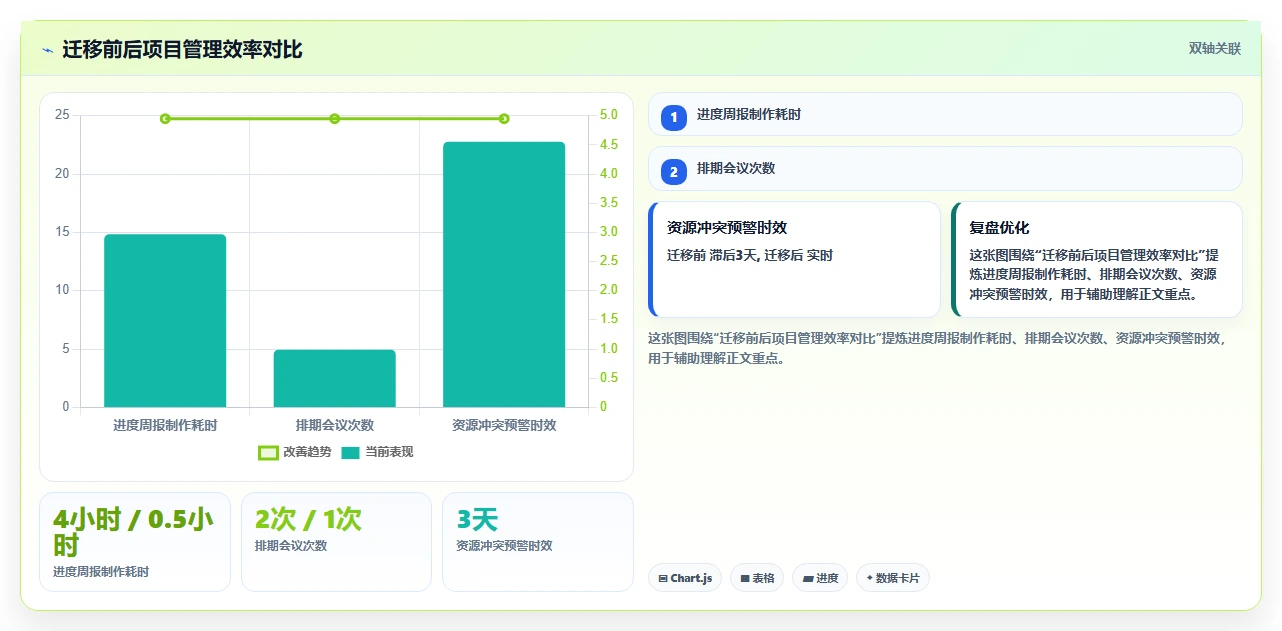Click the Chart.js tag
1282x631 pixels.
click(x=684, y=578)
